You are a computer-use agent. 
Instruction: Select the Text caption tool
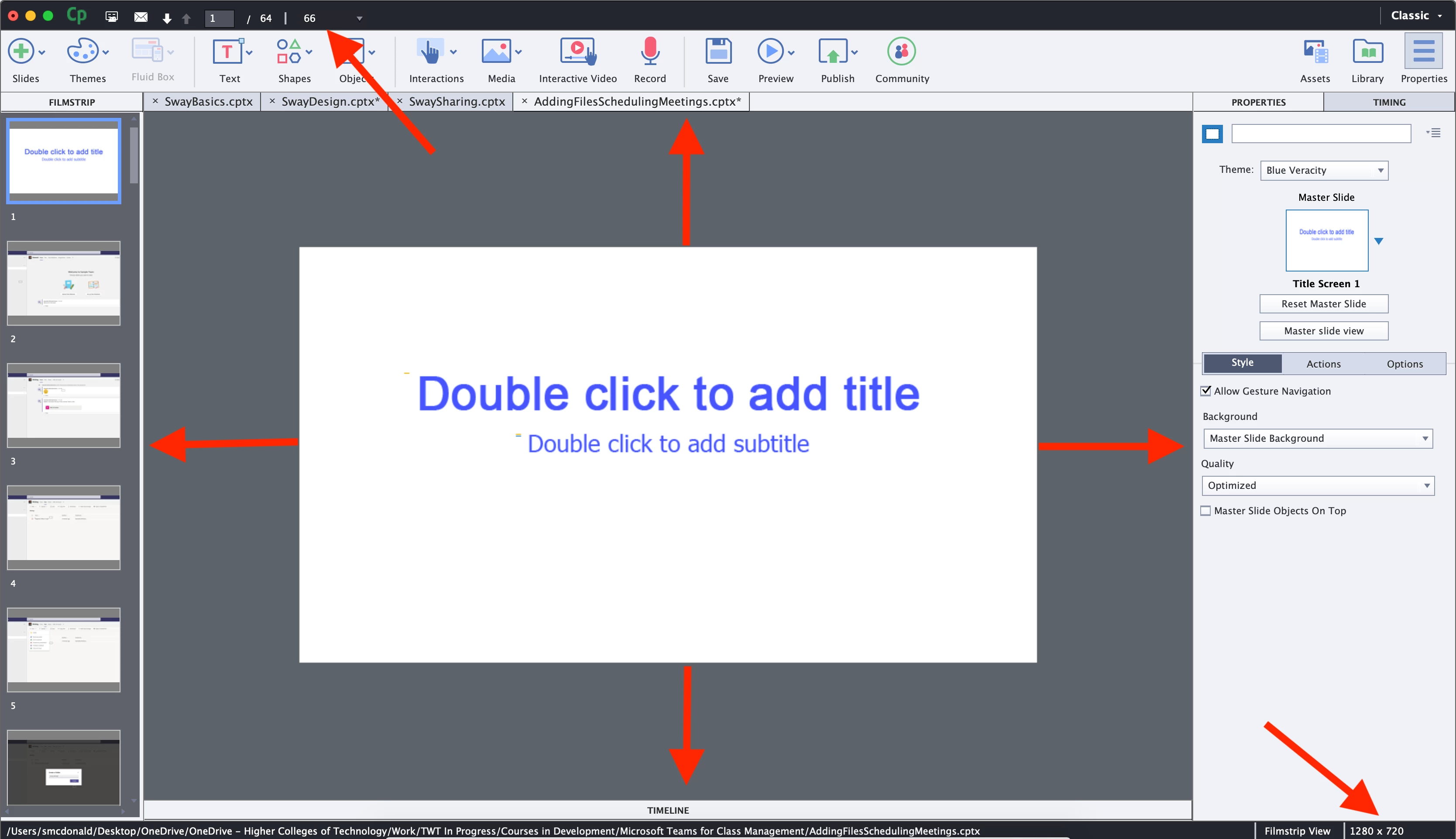[x=227, y=51]
